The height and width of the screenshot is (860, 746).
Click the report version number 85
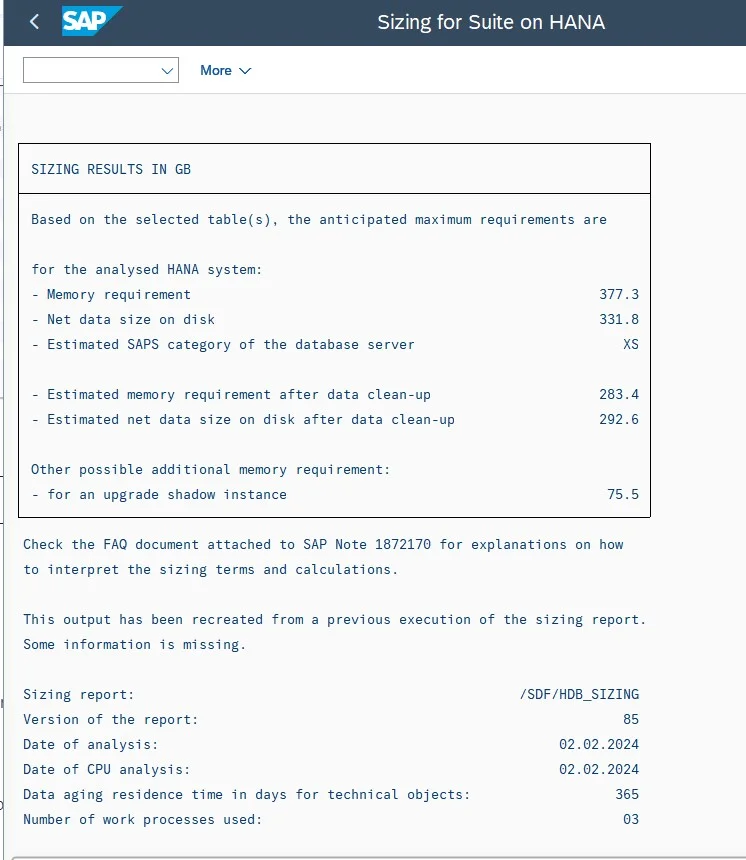[x=631, y=720]
